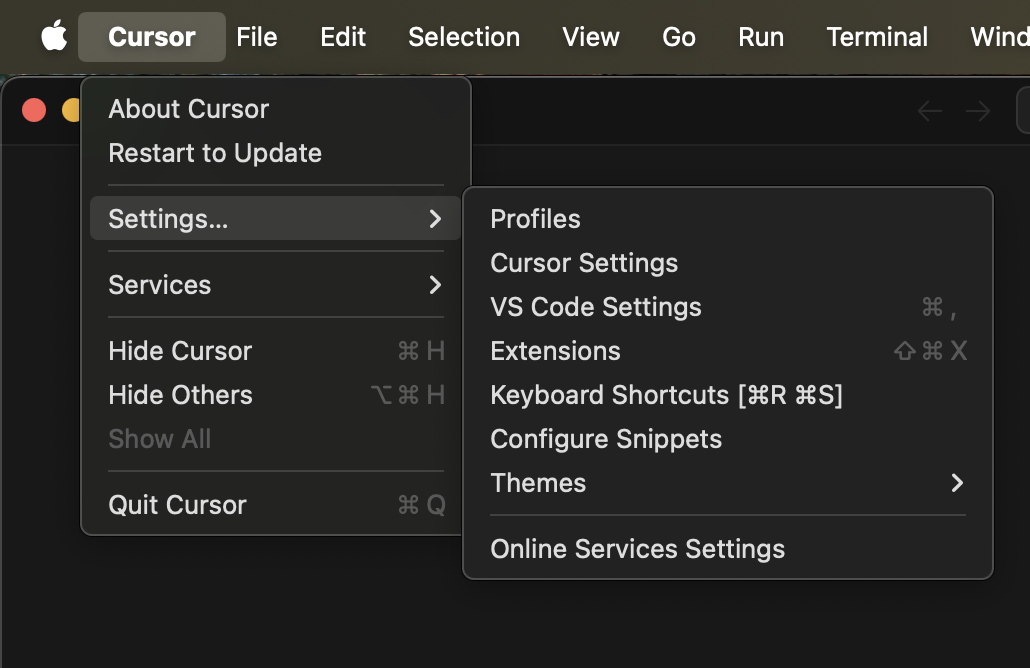
Task: Open VS Code Settings
Action: [596, 306]
